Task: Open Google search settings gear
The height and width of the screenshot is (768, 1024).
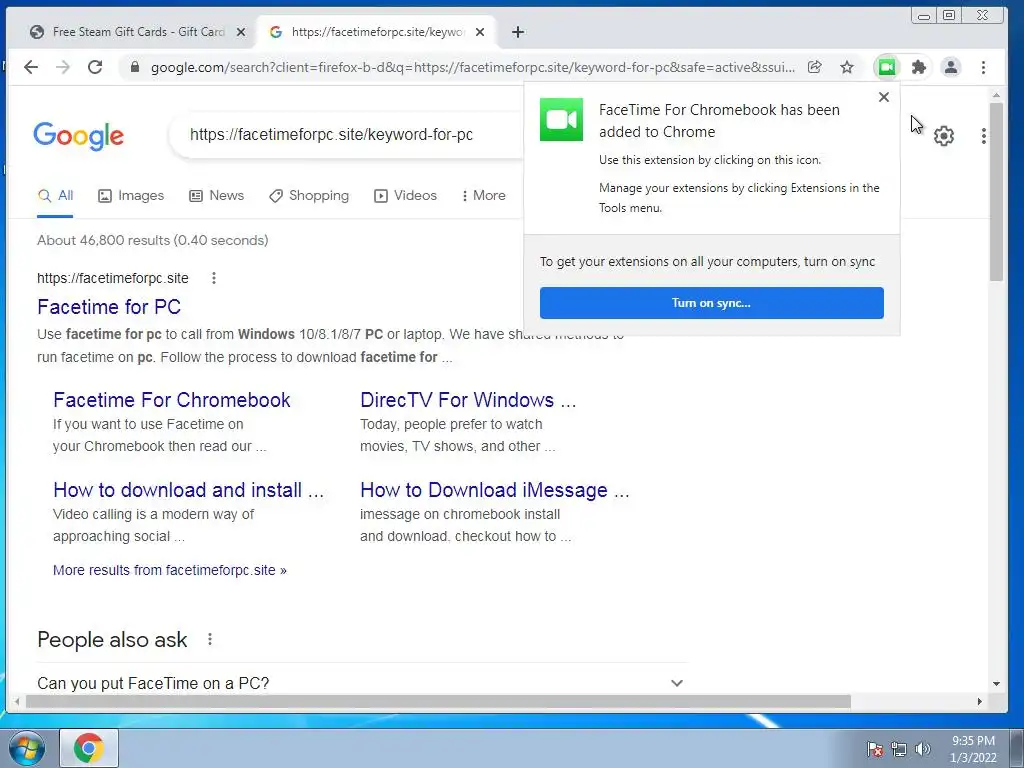Action: coord(944,136)
